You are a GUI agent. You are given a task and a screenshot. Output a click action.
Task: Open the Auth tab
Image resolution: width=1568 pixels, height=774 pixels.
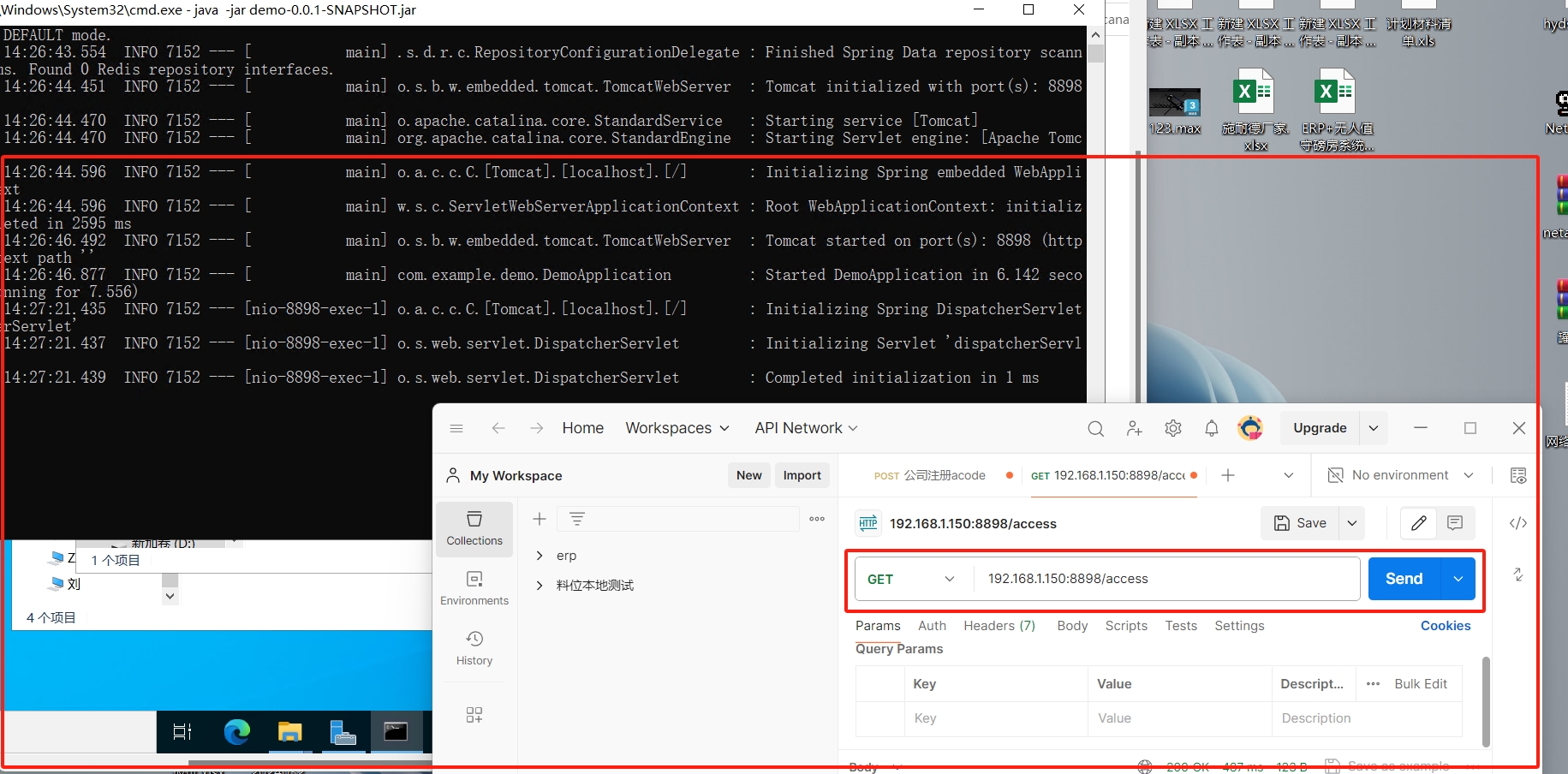(x=932, y=626)
